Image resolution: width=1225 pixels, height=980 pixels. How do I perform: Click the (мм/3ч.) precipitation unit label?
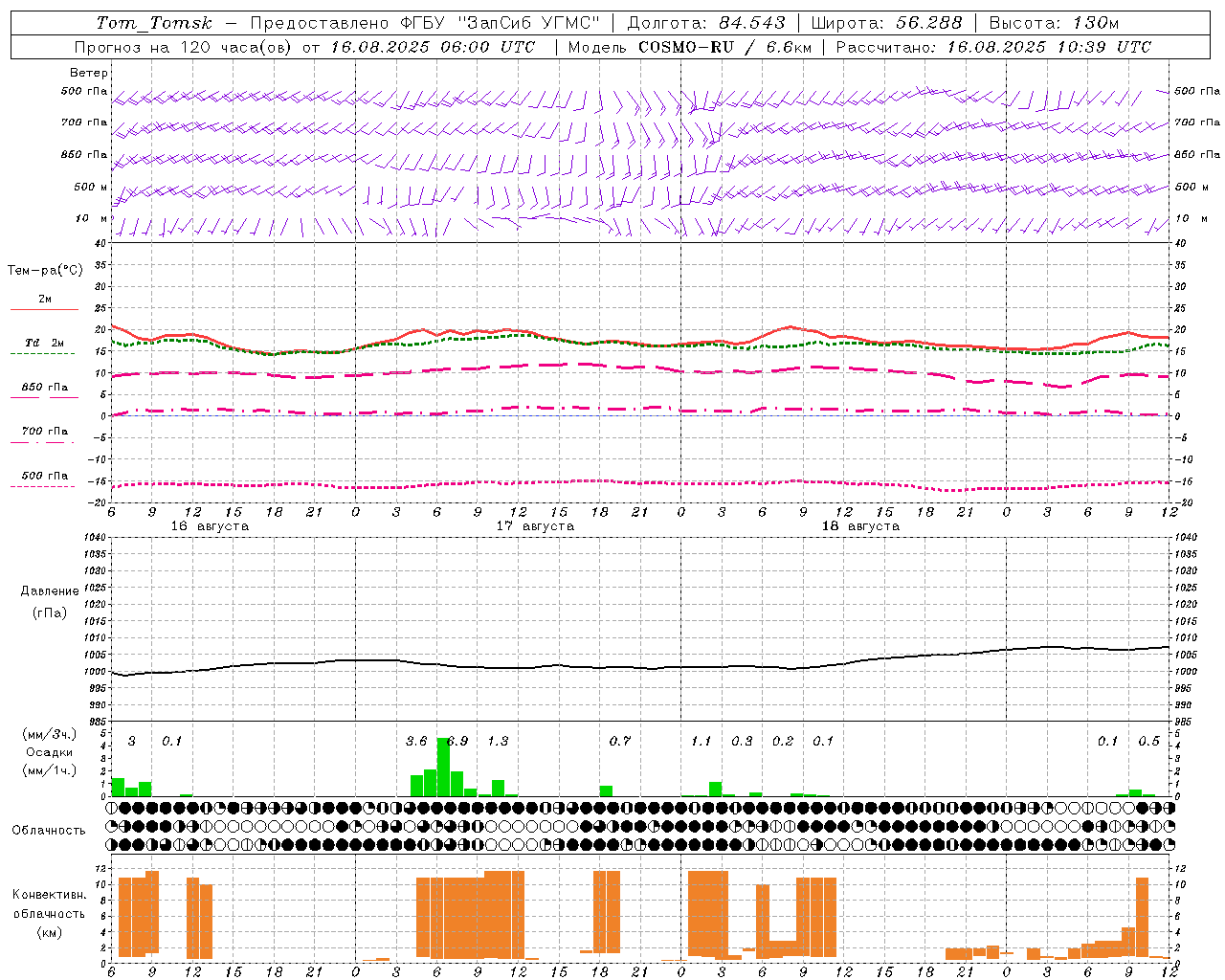tap(49, 735)
